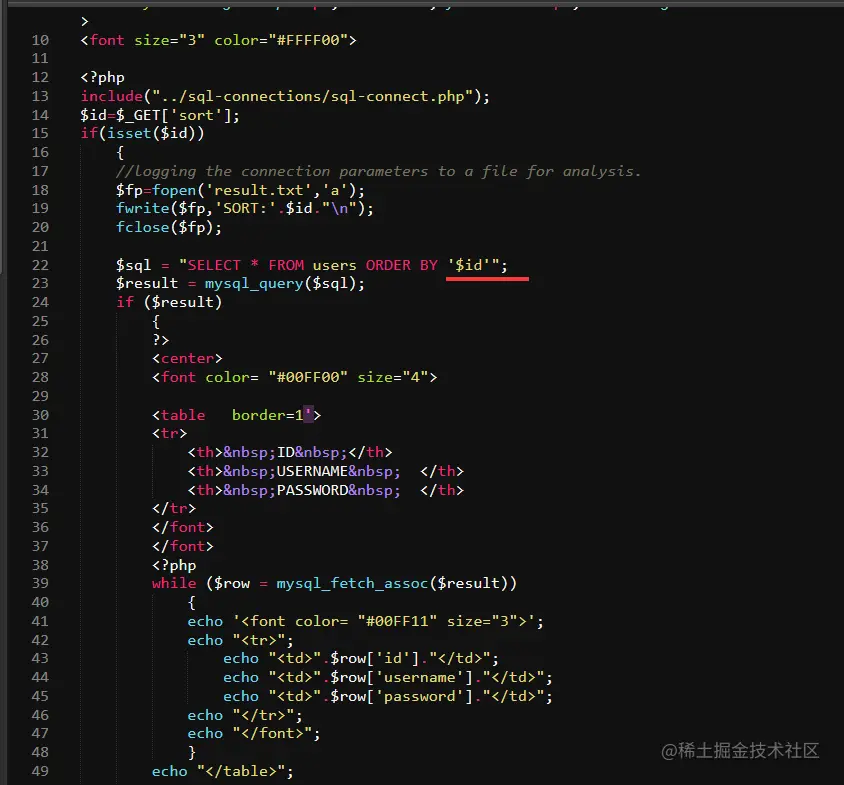The width and height of the screenshot is (844, 785).
Task: Click the 'result.txt' string
Action: tap(259, 190)
